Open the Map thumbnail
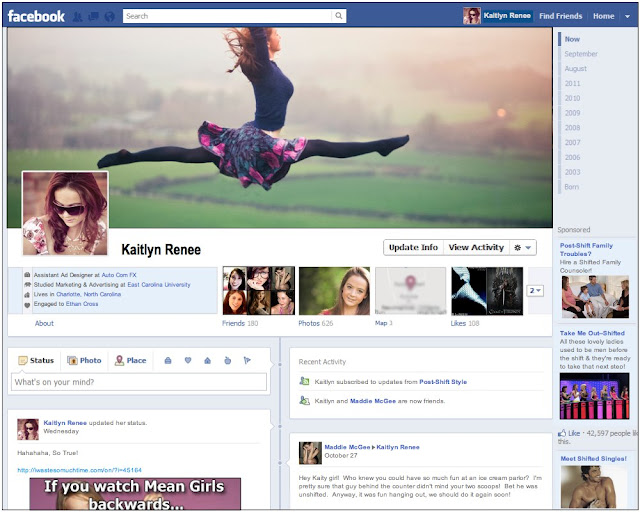 pos(410,291)
